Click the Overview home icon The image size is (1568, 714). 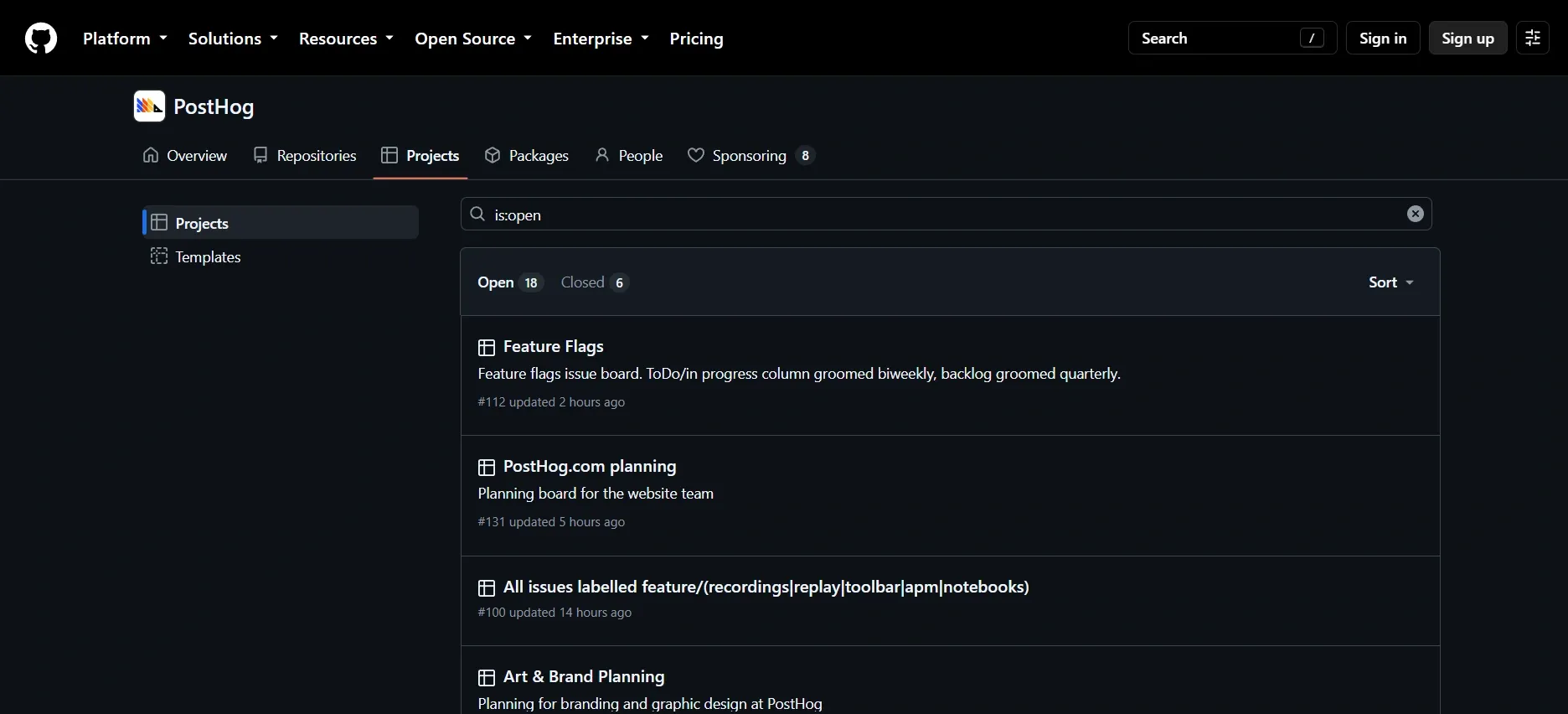[x=151, y=155]
